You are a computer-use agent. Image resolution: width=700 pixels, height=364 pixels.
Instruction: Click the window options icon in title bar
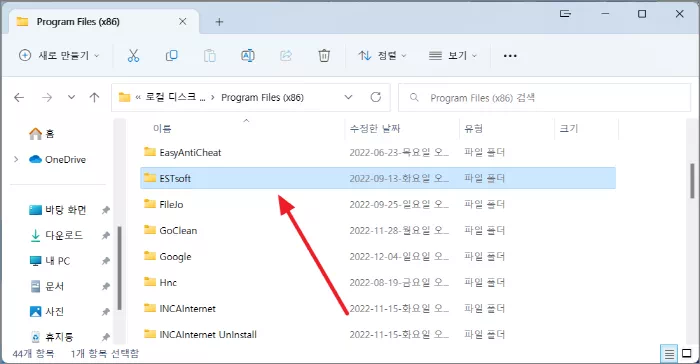(565, 14)
